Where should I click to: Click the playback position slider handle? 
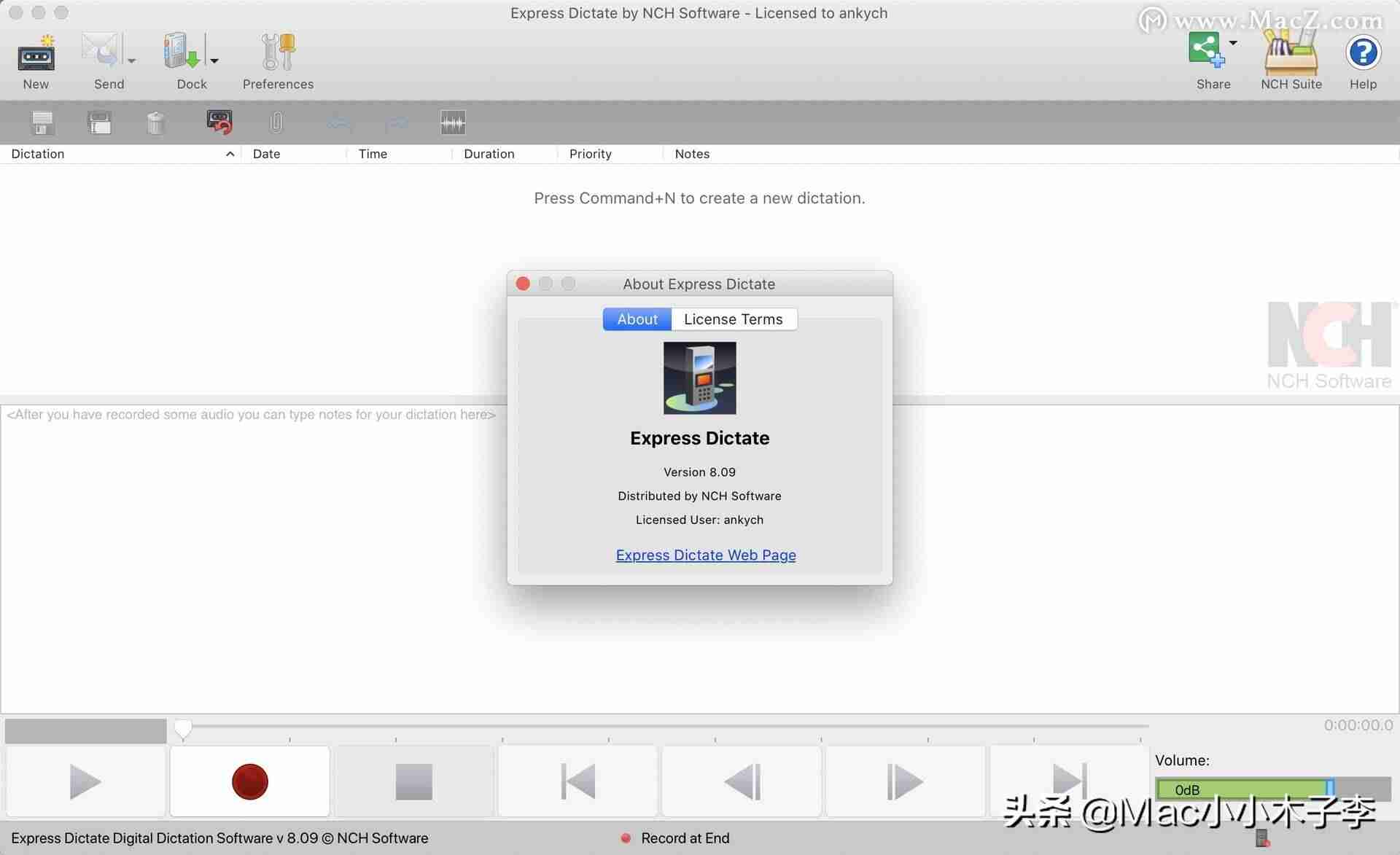183,728
